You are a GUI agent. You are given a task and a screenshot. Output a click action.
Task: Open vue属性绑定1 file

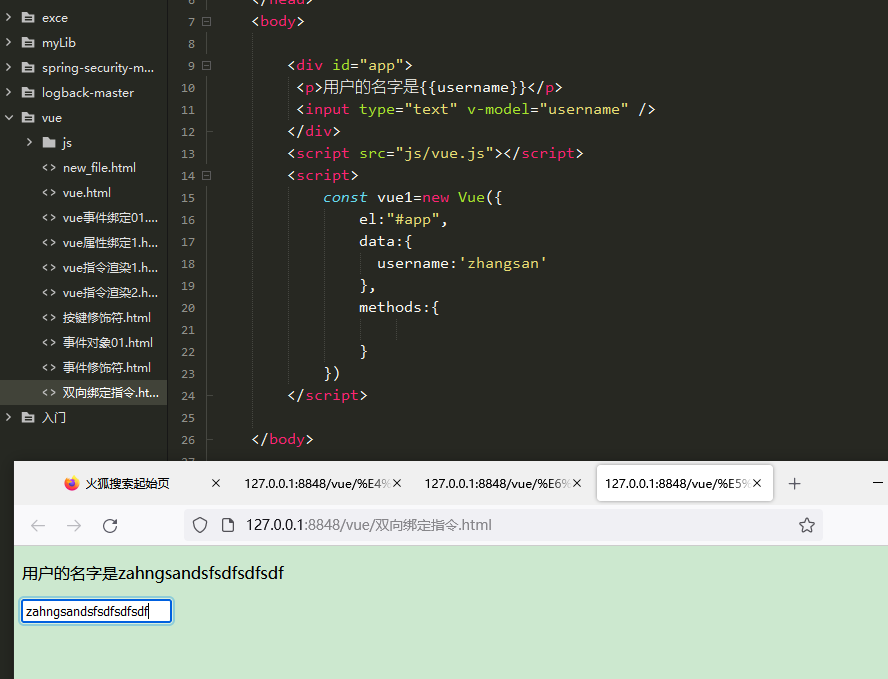pos(110,242)
